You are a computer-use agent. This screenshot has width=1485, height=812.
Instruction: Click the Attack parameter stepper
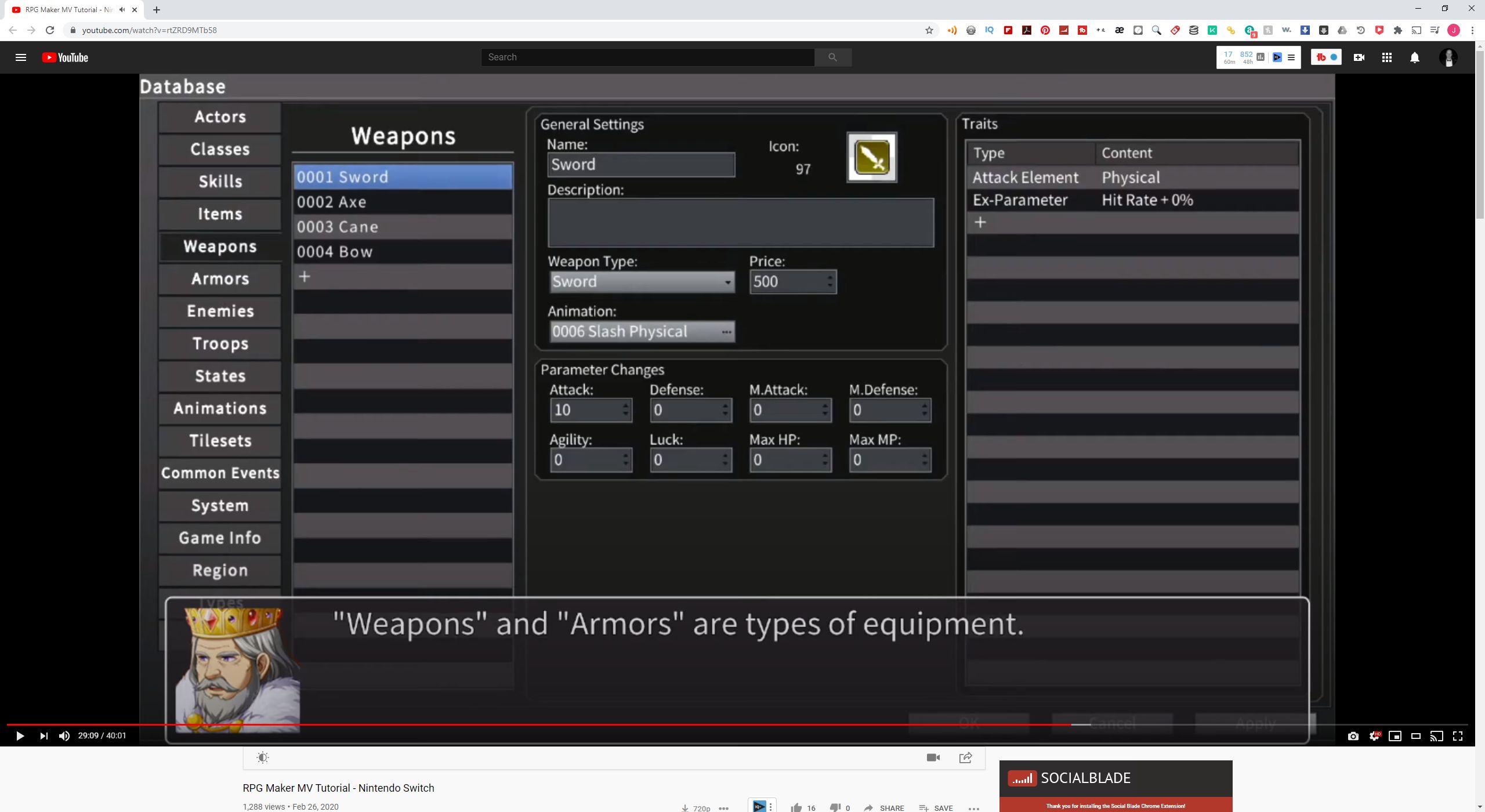[x=591, y=410]
